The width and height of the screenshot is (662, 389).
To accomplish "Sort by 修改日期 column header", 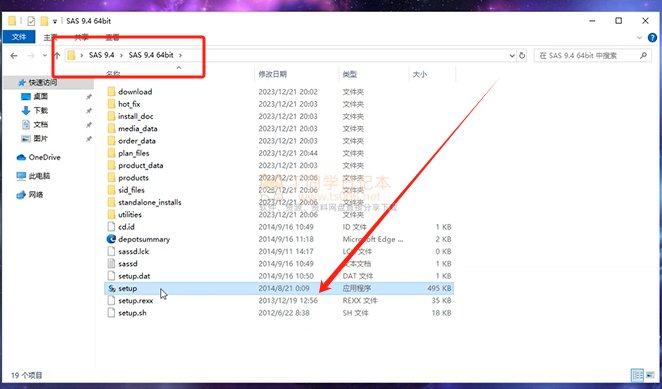I will (273, 74).
